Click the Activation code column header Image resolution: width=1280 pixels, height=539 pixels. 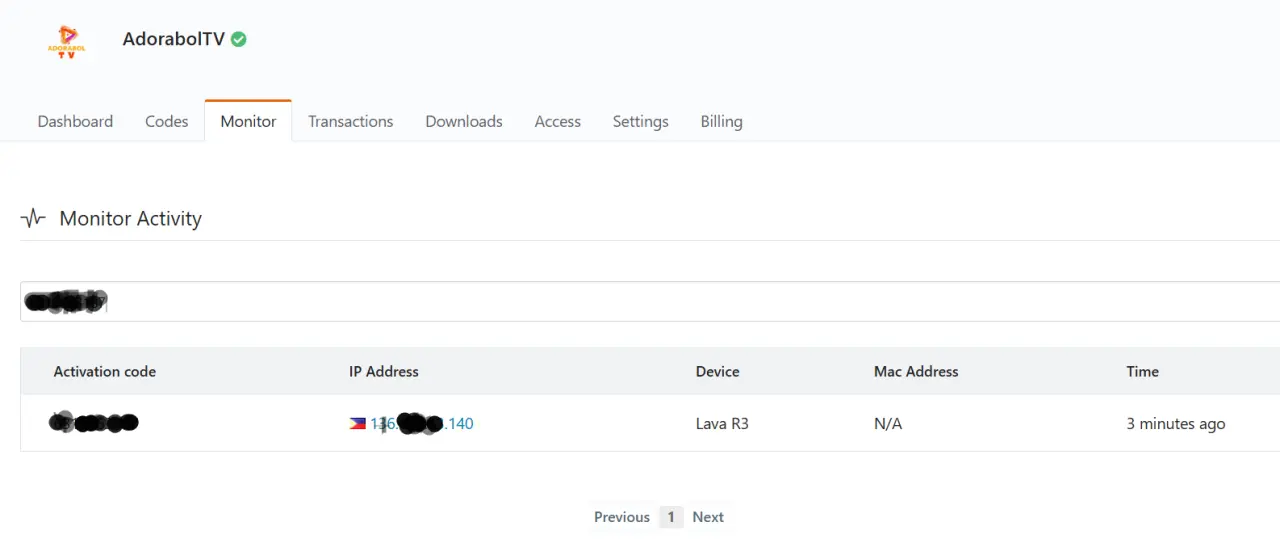[105, 371]
